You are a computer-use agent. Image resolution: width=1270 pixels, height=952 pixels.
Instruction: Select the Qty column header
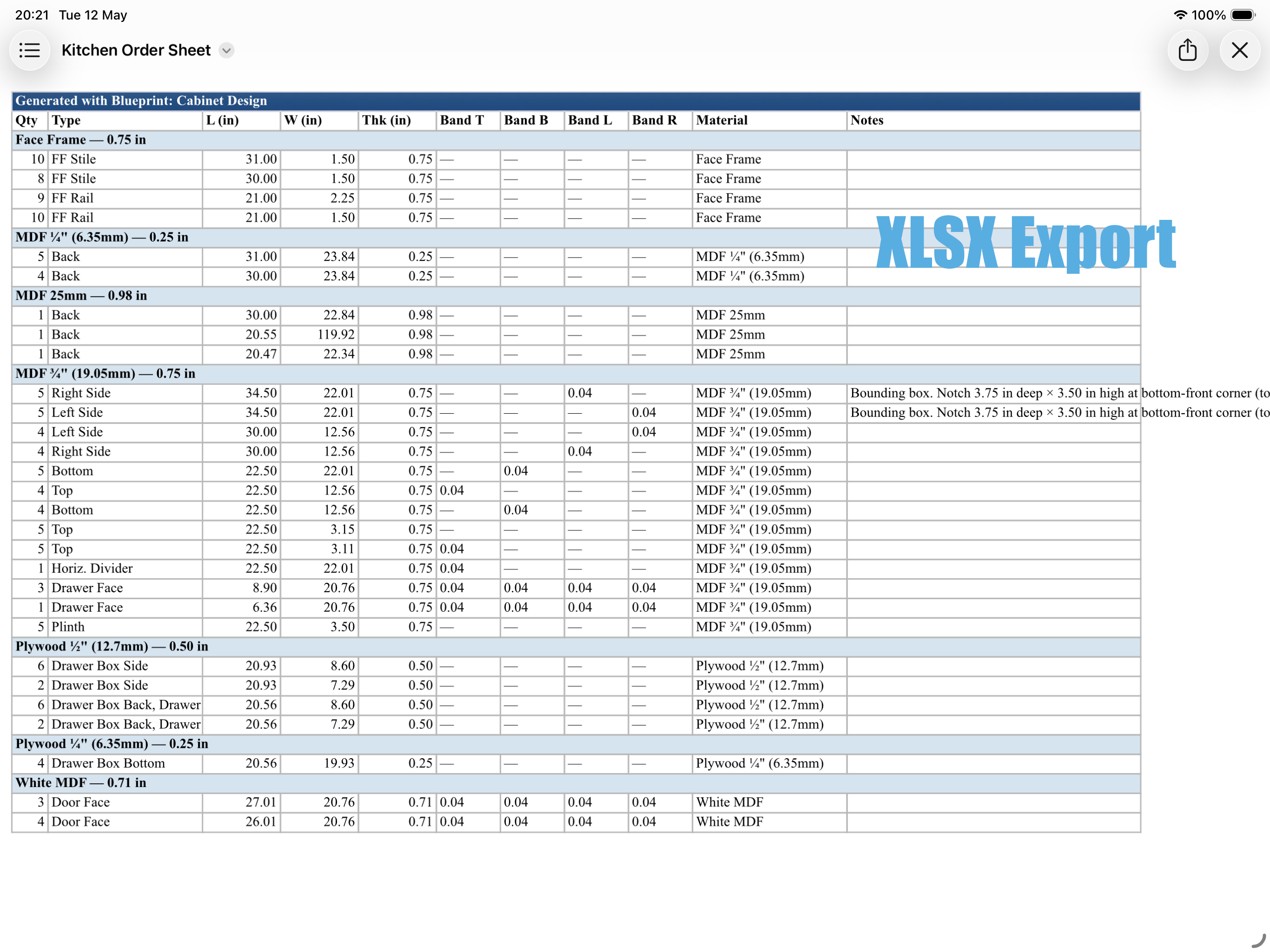(x=30, y=120)
